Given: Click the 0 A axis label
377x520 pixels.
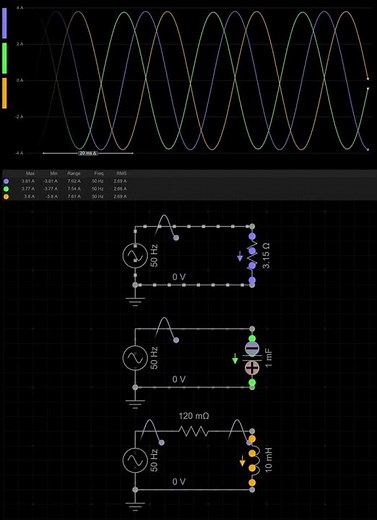Looking at the screenshot, I should tap(20, 80).
